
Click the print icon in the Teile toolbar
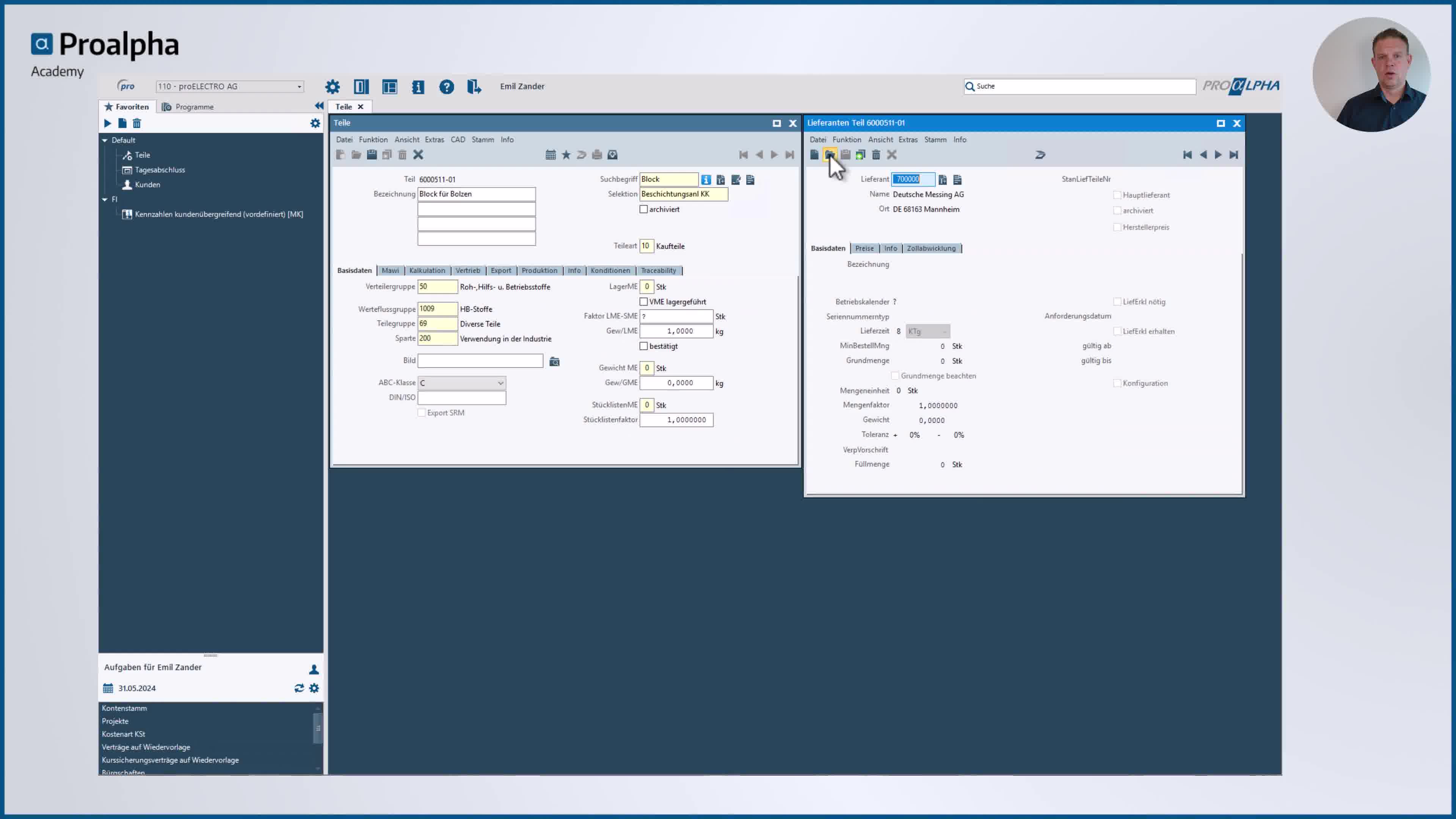point(597,155)
